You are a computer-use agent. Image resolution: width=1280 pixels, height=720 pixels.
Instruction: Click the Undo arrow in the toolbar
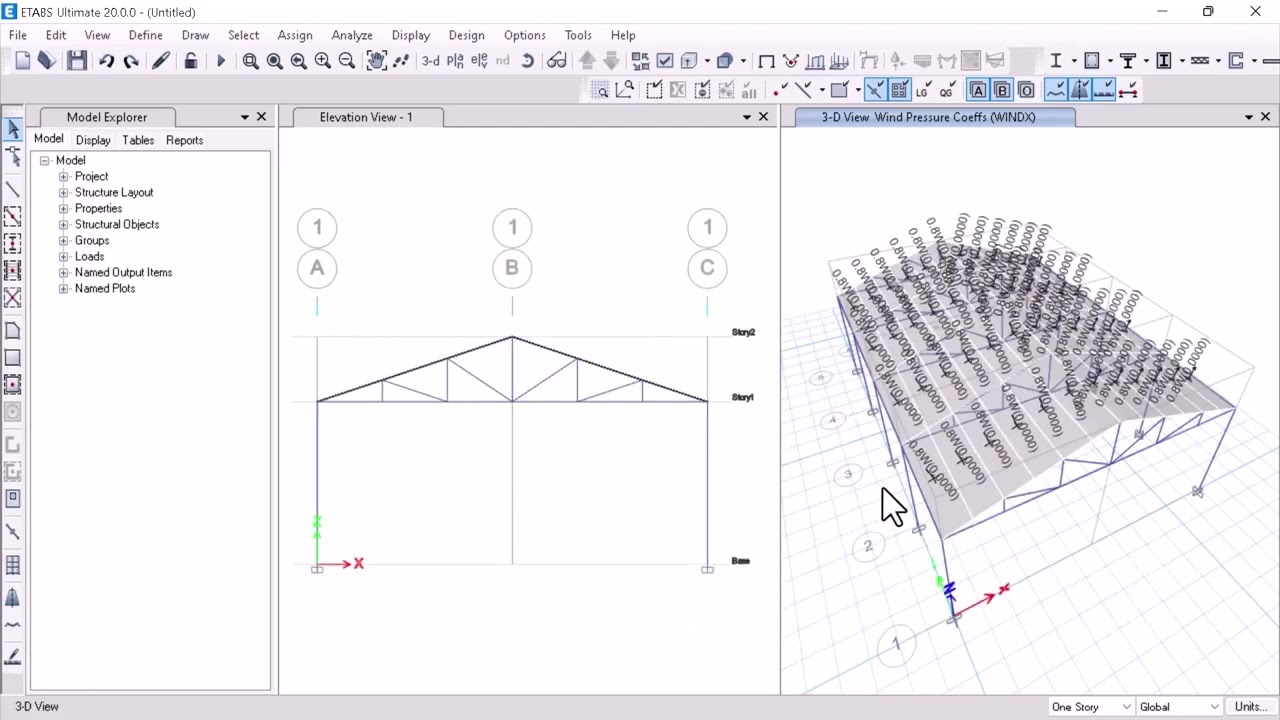coord(106,61)
